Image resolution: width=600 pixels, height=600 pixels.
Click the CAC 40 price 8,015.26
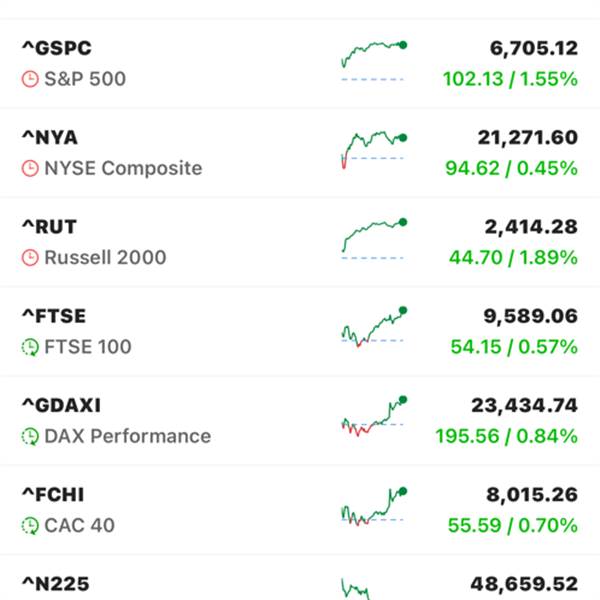[x=524, y=495]
